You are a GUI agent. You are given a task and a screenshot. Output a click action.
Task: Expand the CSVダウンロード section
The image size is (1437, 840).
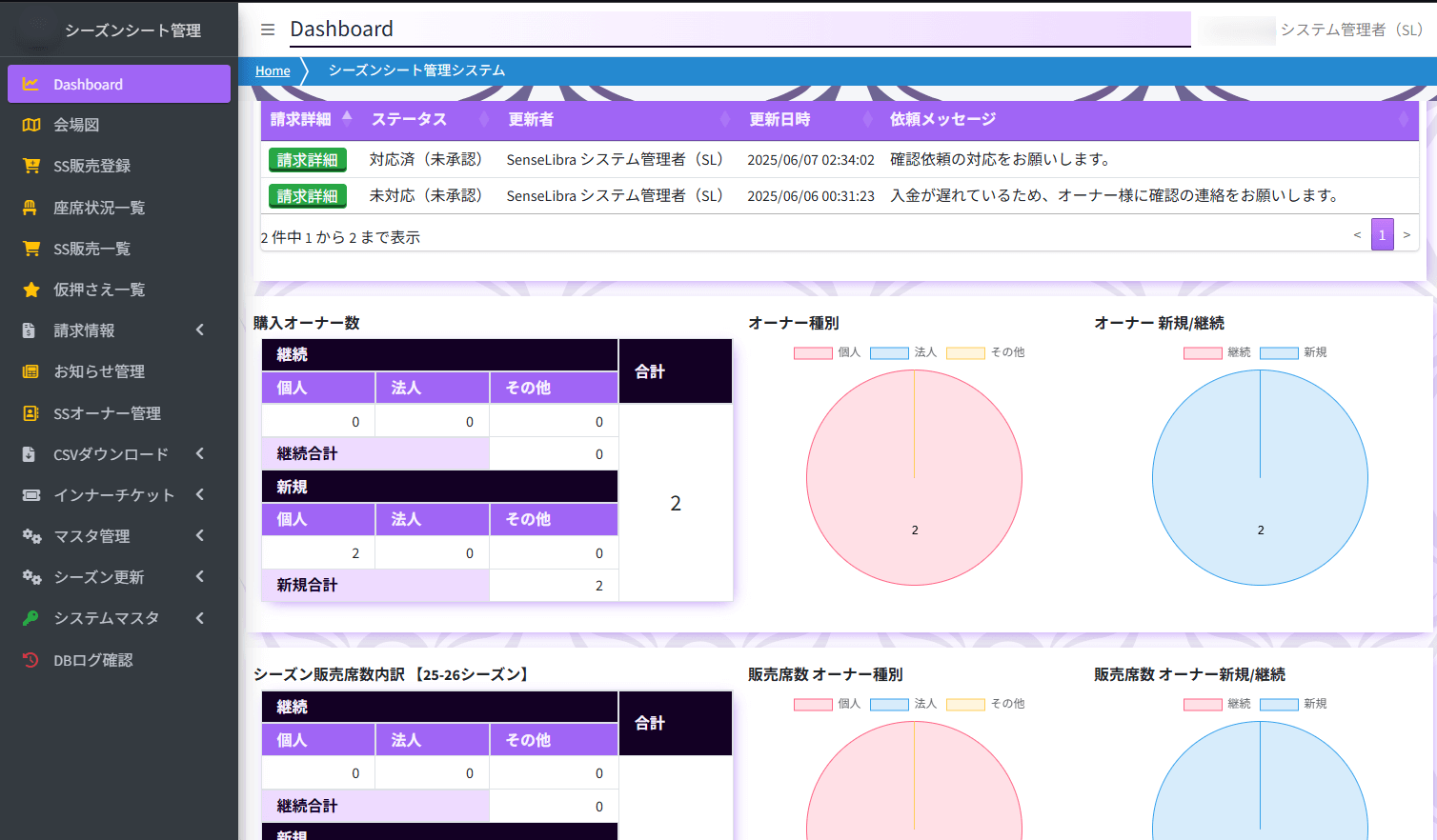click(x=199, y=454)
